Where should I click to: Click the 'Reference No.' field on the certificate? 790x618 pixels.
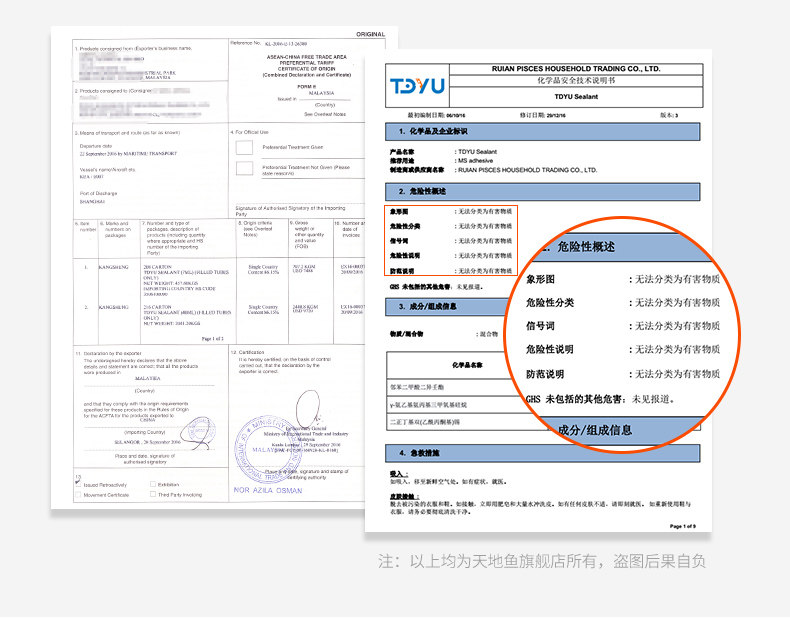(x=269, y=43)
